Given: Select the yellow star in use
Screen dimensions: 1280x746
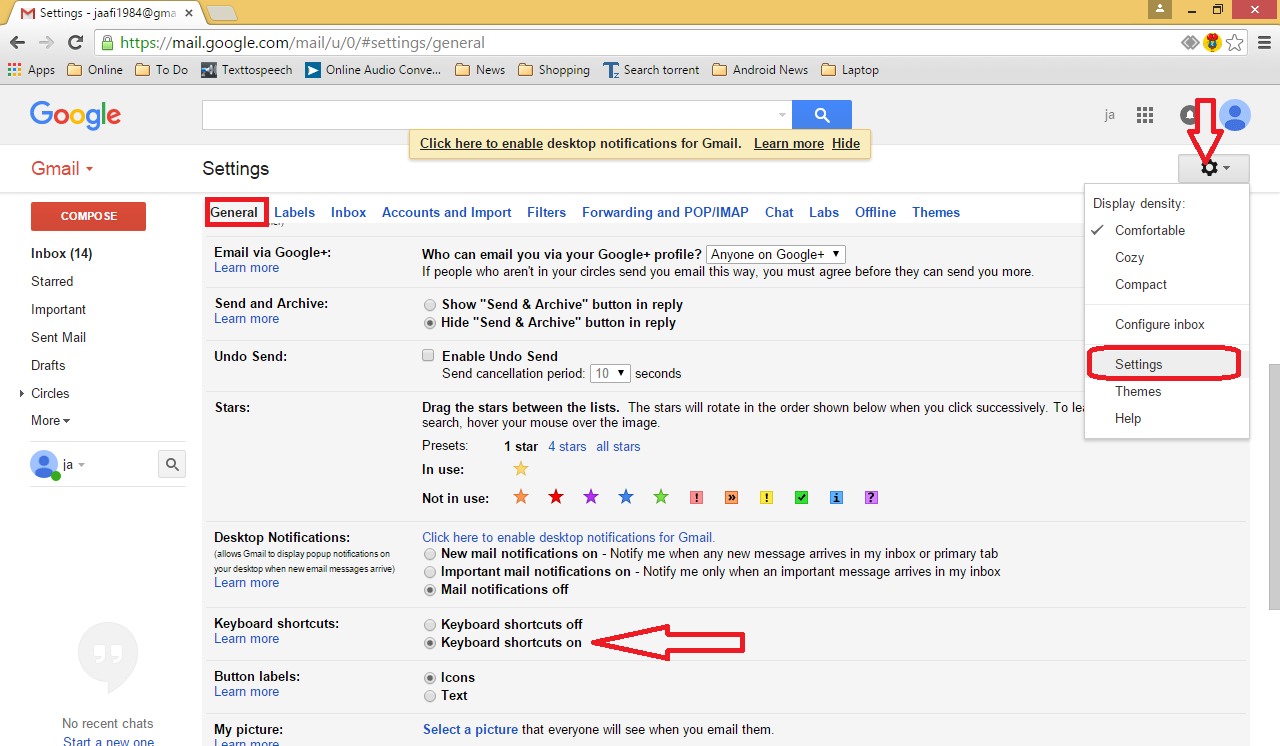Looking at the screenshot, I should [520, 469].
